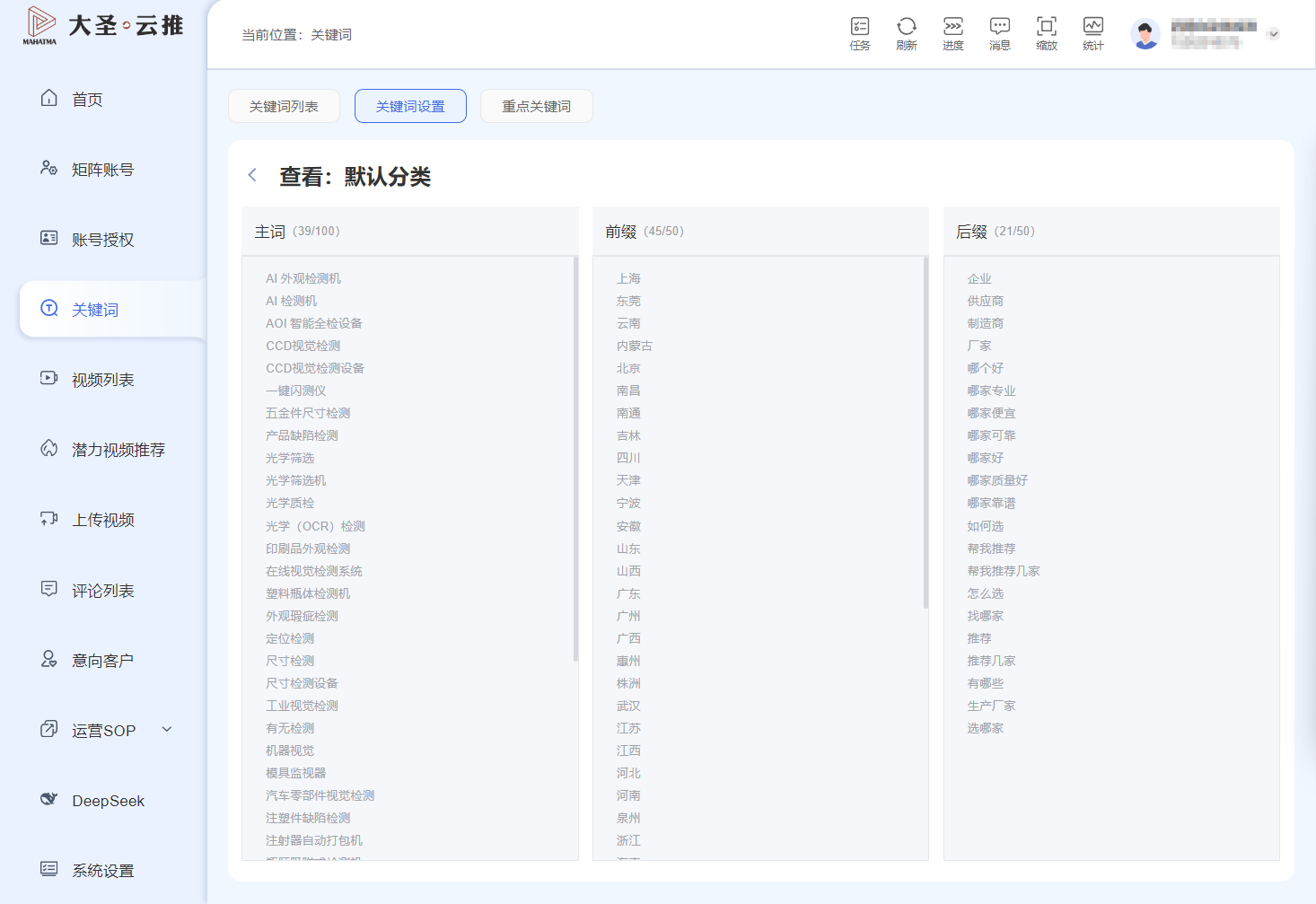Open 评论列表 menu label
This screenshot has height=904, width=1316.
click(x=103, y=591)
